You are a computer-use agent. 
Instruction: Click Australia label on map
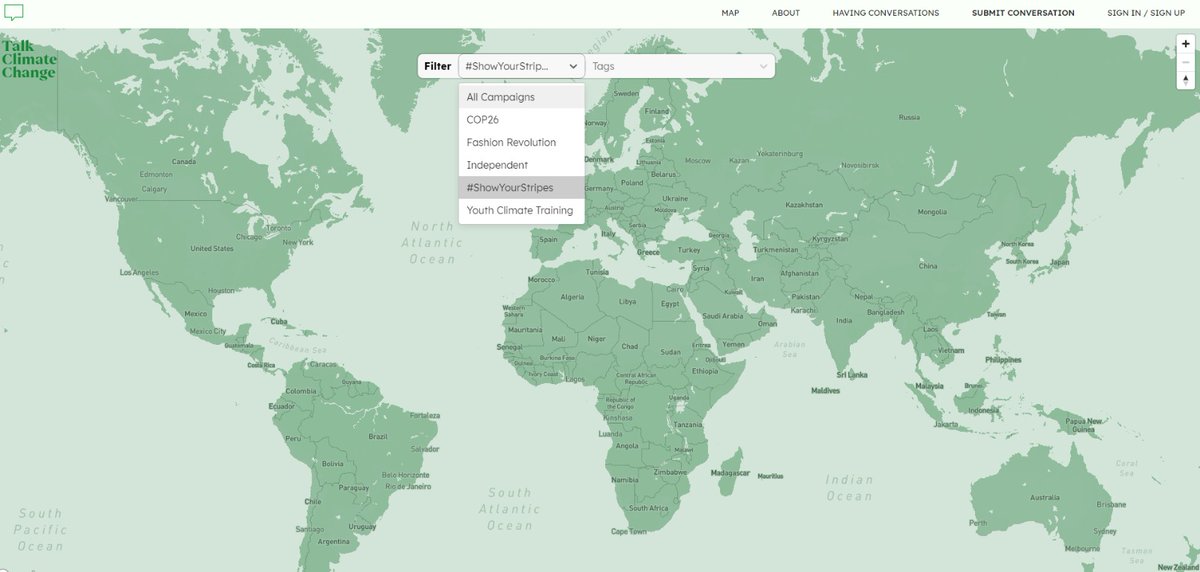coord(1045,497)
